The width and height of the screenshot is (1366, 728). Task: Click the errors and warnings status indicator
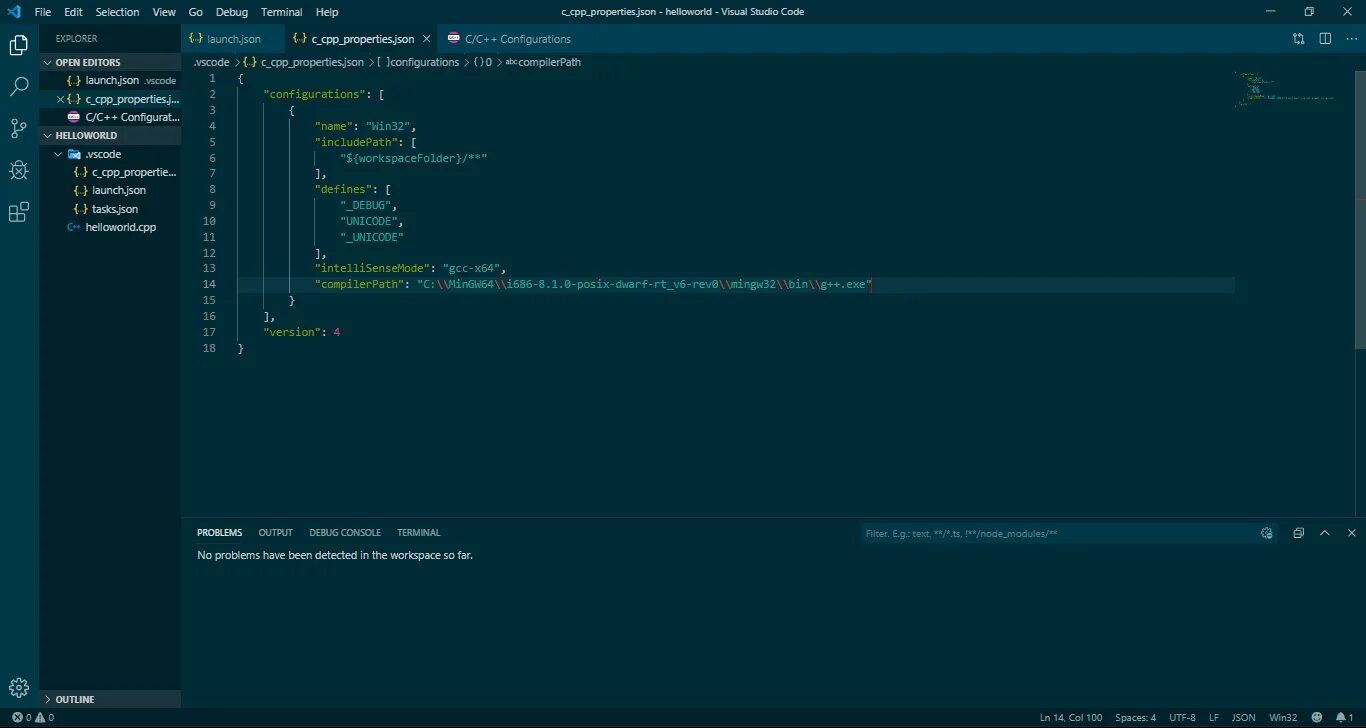coord(33,717)
